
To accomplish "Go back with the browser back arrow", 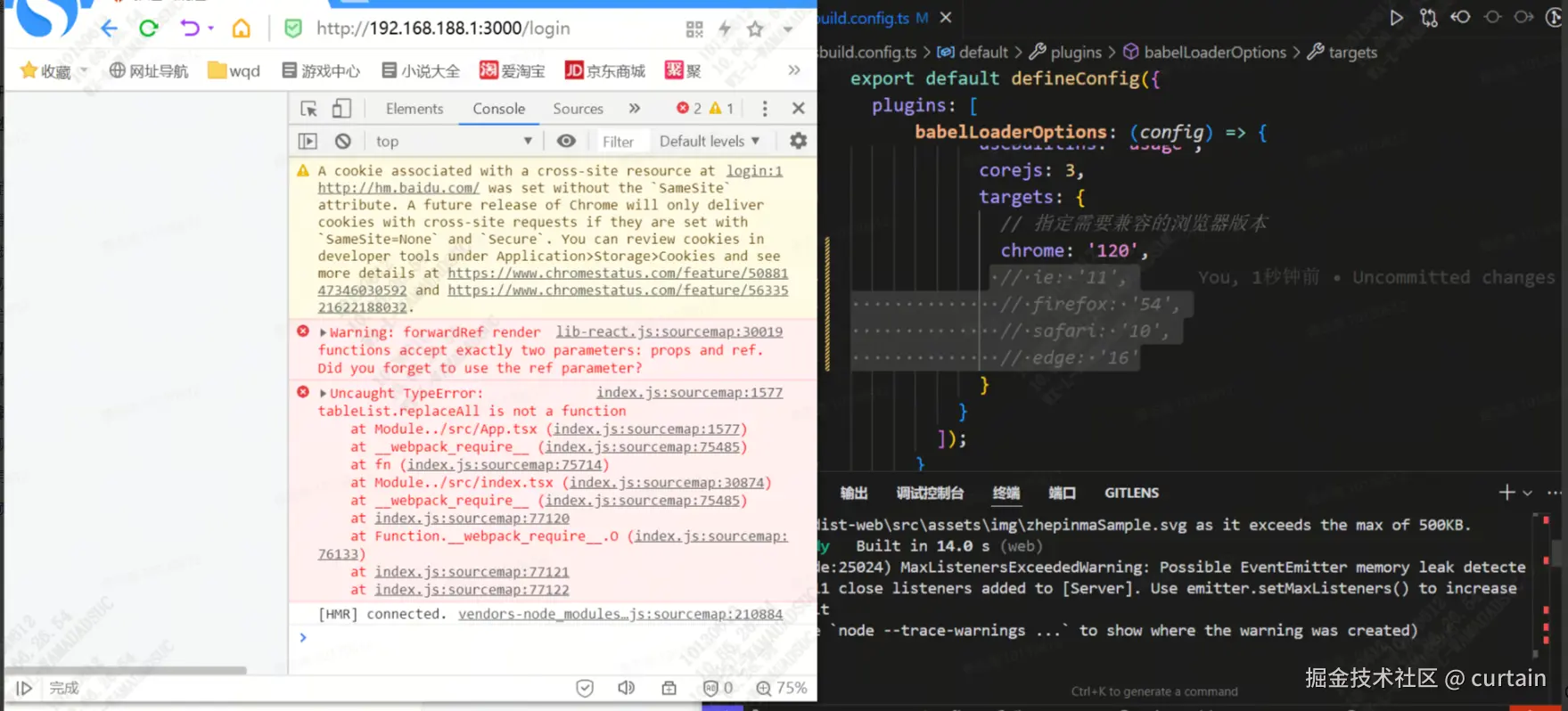I will pyautogui.click(x=109, y=29).
